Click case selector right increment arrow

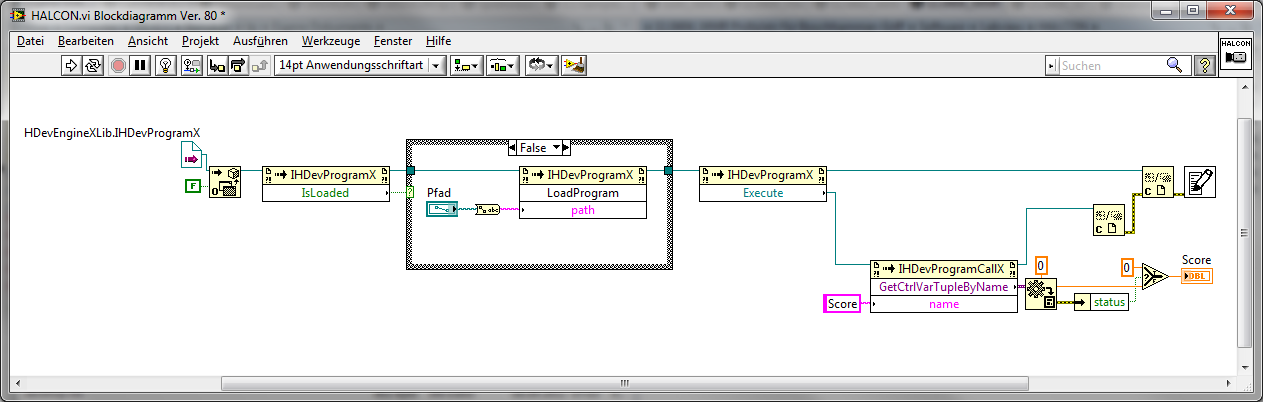[x=565, y=147]
